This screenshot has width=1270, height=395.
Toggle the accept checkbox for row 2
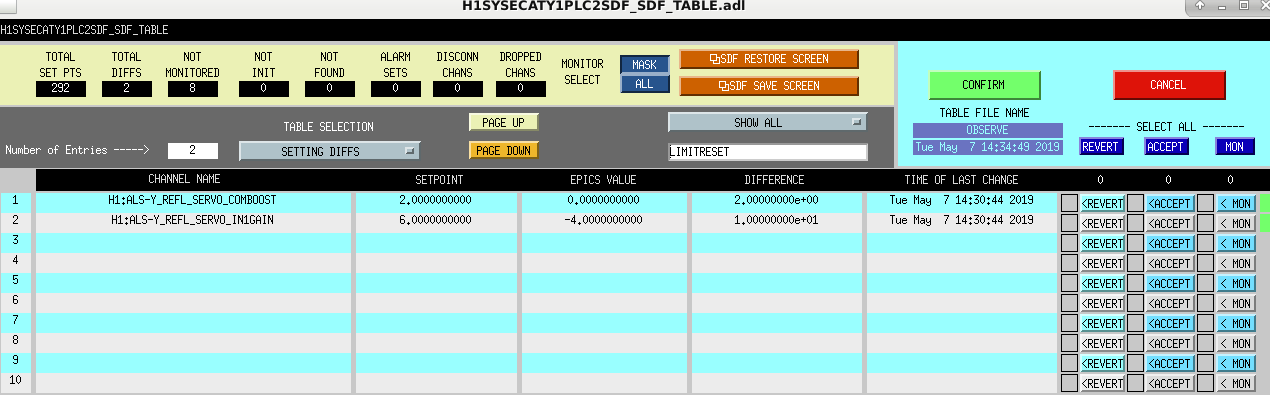pyautogui.click(x=1135, y=223)
